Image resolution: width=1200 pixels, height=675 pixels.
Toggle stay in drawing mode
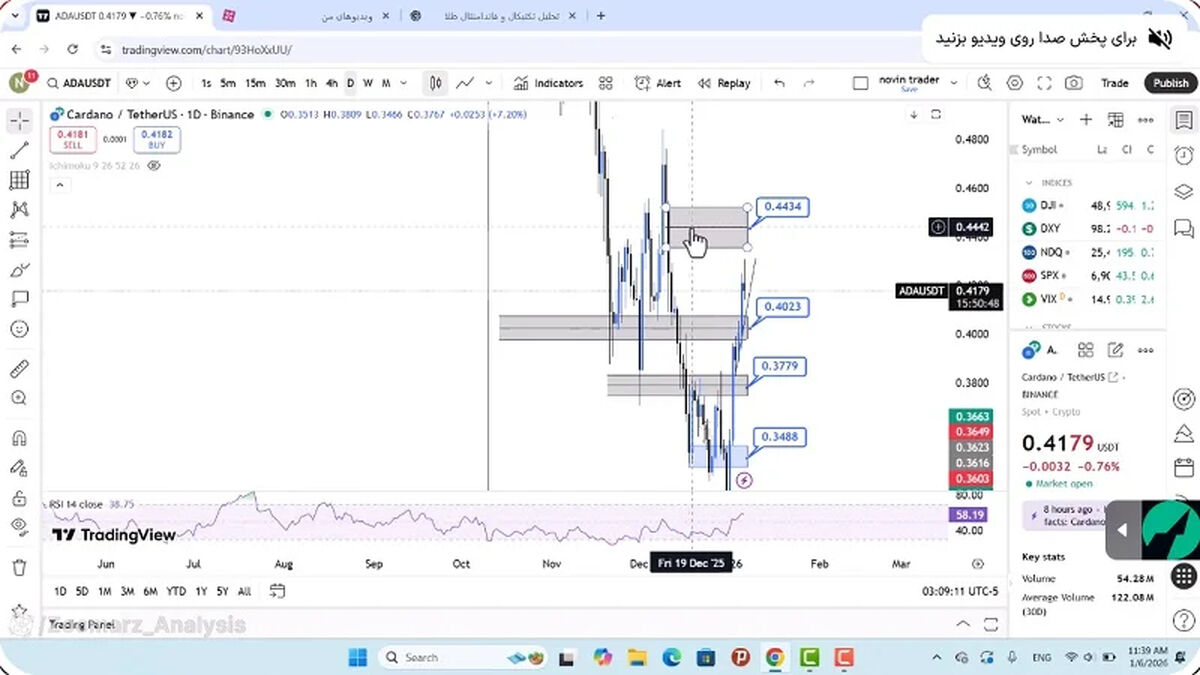(x=18, y=467)
